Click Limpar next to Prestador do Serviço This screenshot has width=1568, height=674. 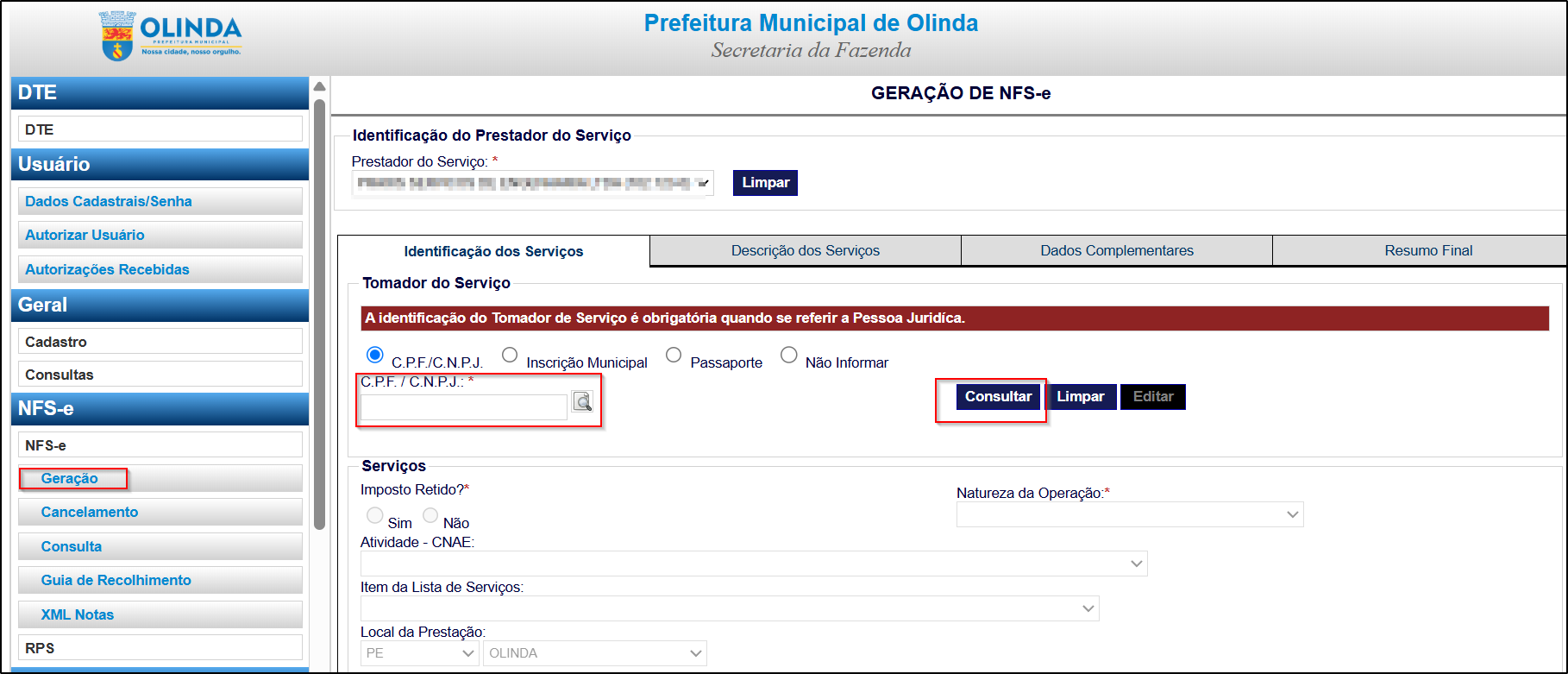point(765,183)
